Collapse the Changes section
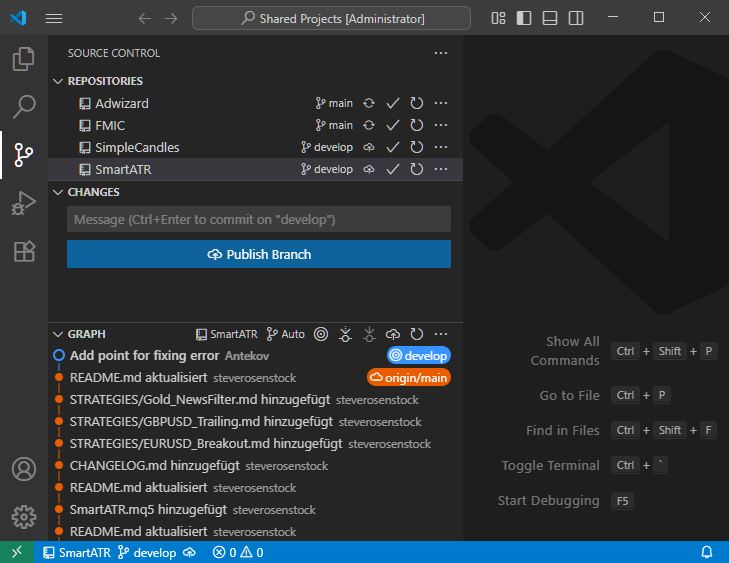This screenshot has width=729, height=563. coord(58,192)
